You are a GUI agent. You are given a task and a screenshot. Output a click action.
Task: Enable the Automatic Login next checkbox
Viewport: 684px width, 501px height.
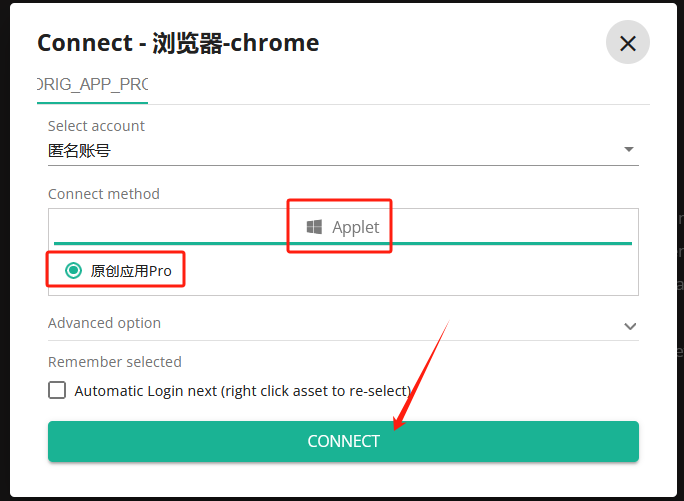(57, 390)
